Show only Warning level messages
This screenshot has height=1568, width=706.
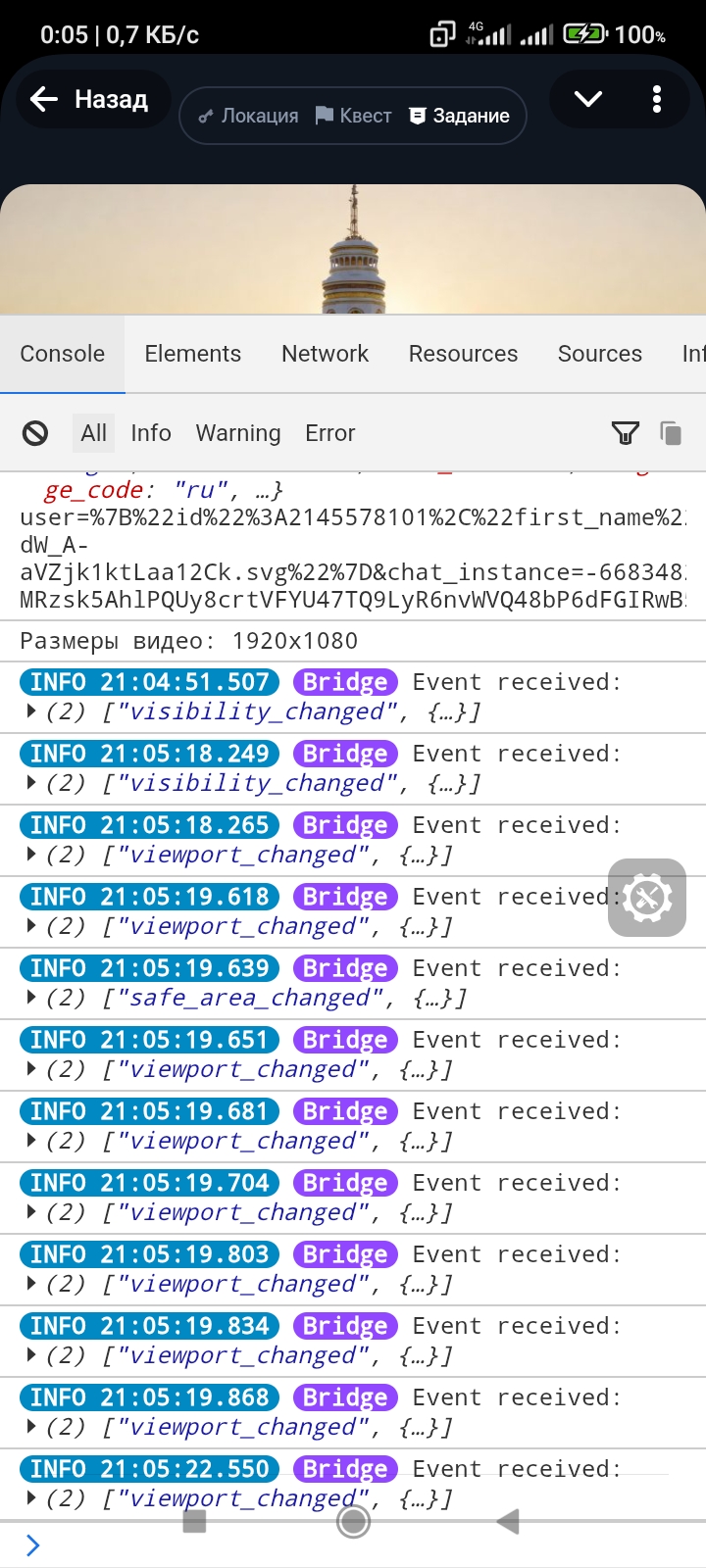click(238, 433)
